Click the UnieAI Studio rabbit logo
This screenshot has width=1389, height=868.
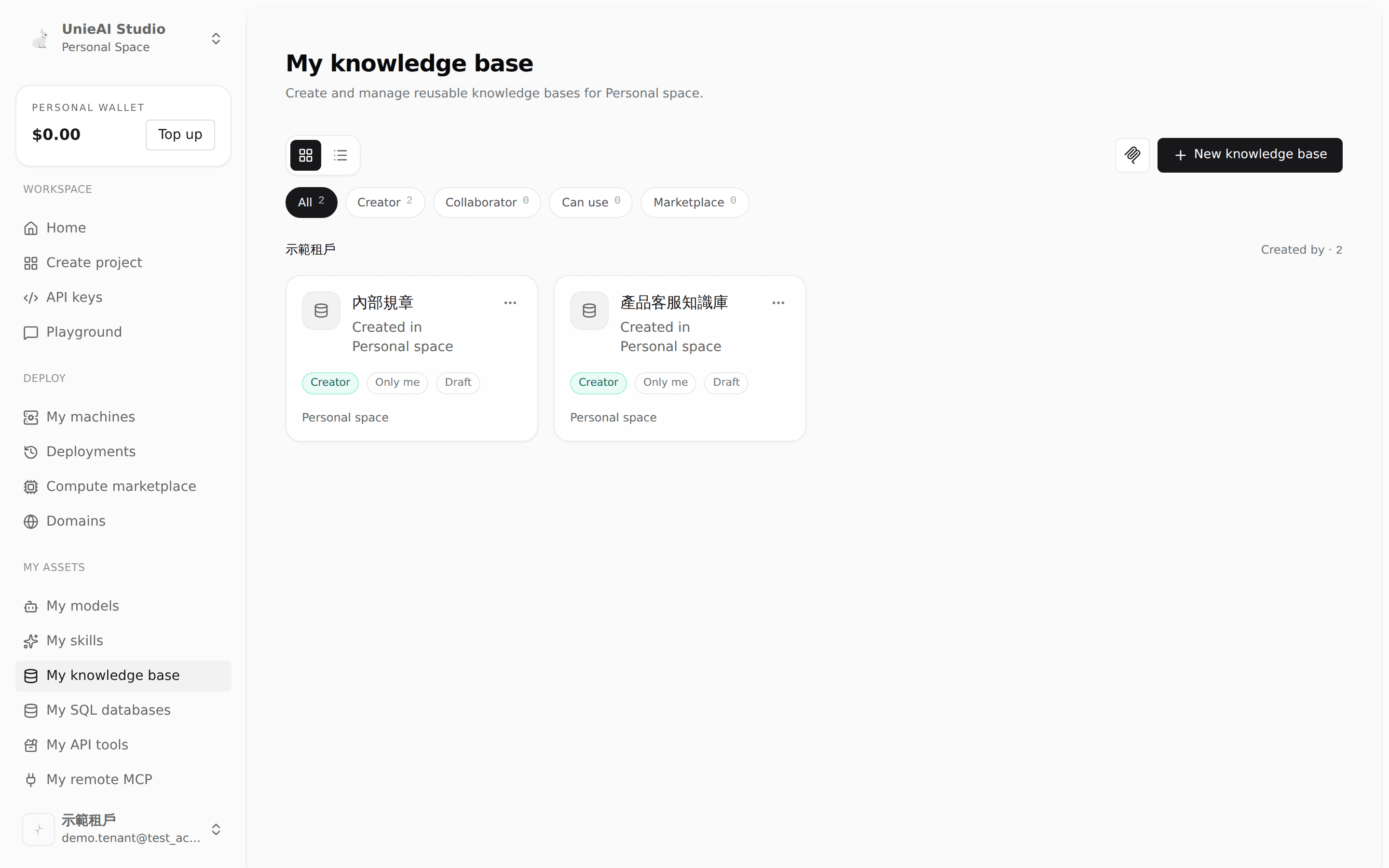click(40, 39)
